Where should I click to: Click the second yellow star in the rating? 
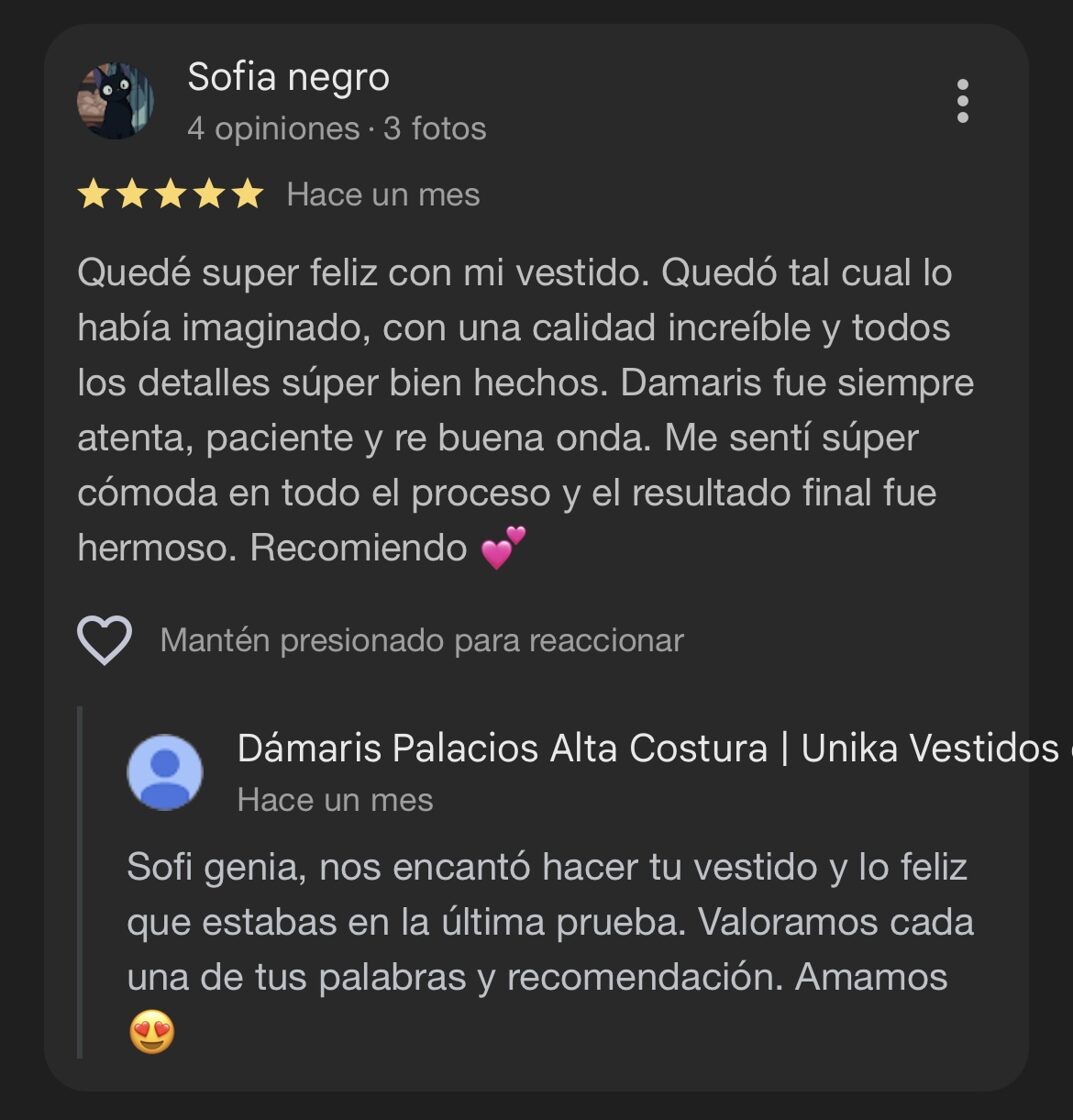(x=132, y=194)
